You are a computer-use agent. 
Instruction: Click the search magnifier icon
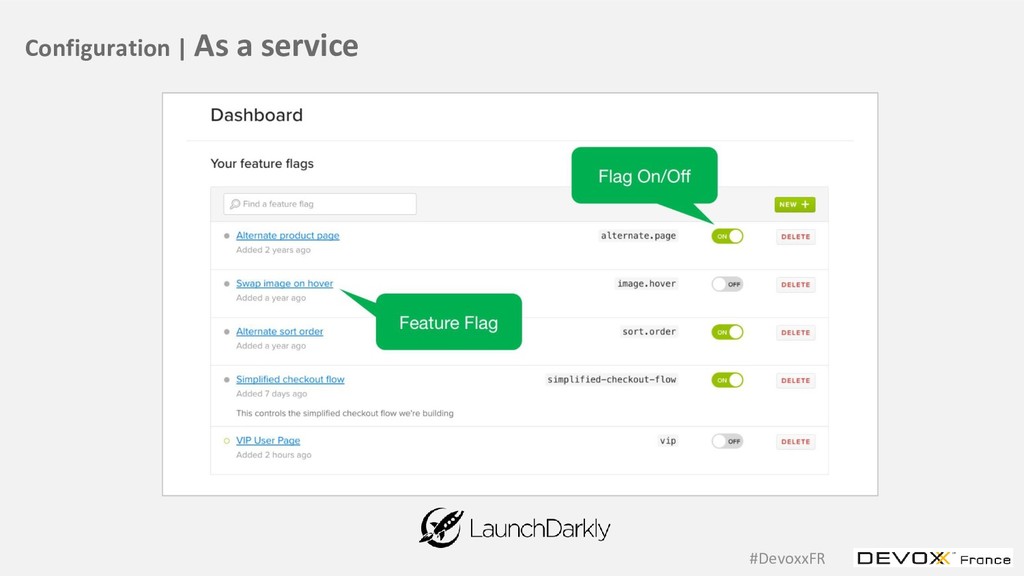tap(234, 204)
